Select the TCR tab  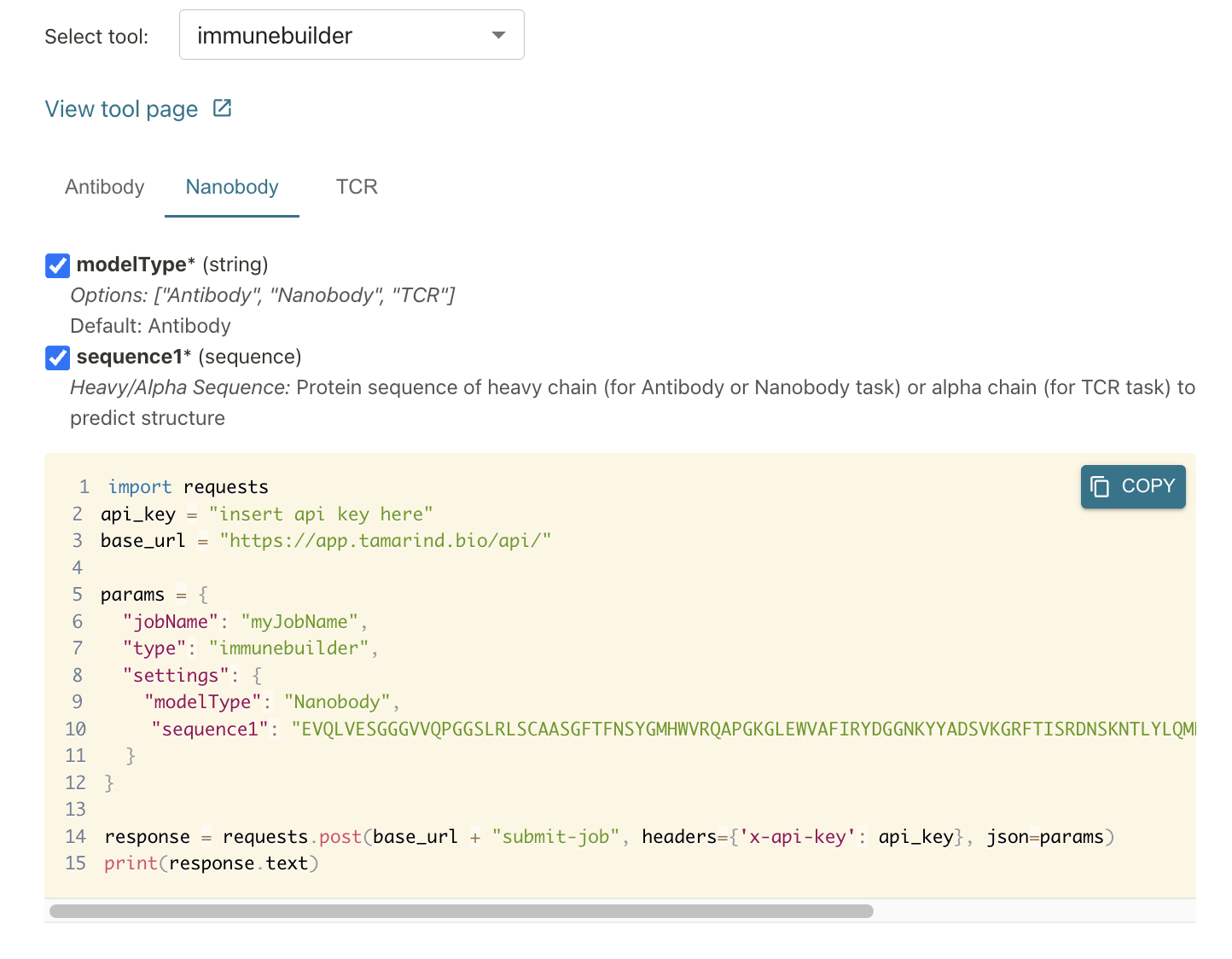tap(356, 187)
